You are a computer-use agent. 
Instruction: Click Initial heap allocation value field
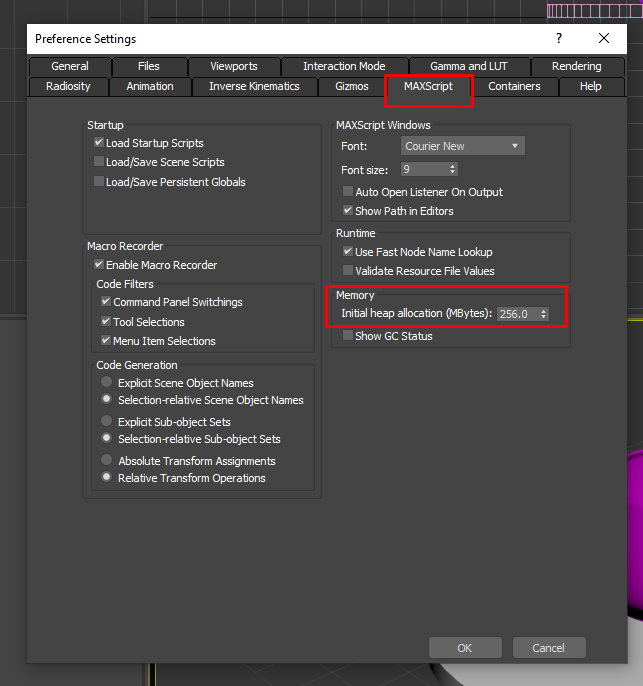(517, 314)
